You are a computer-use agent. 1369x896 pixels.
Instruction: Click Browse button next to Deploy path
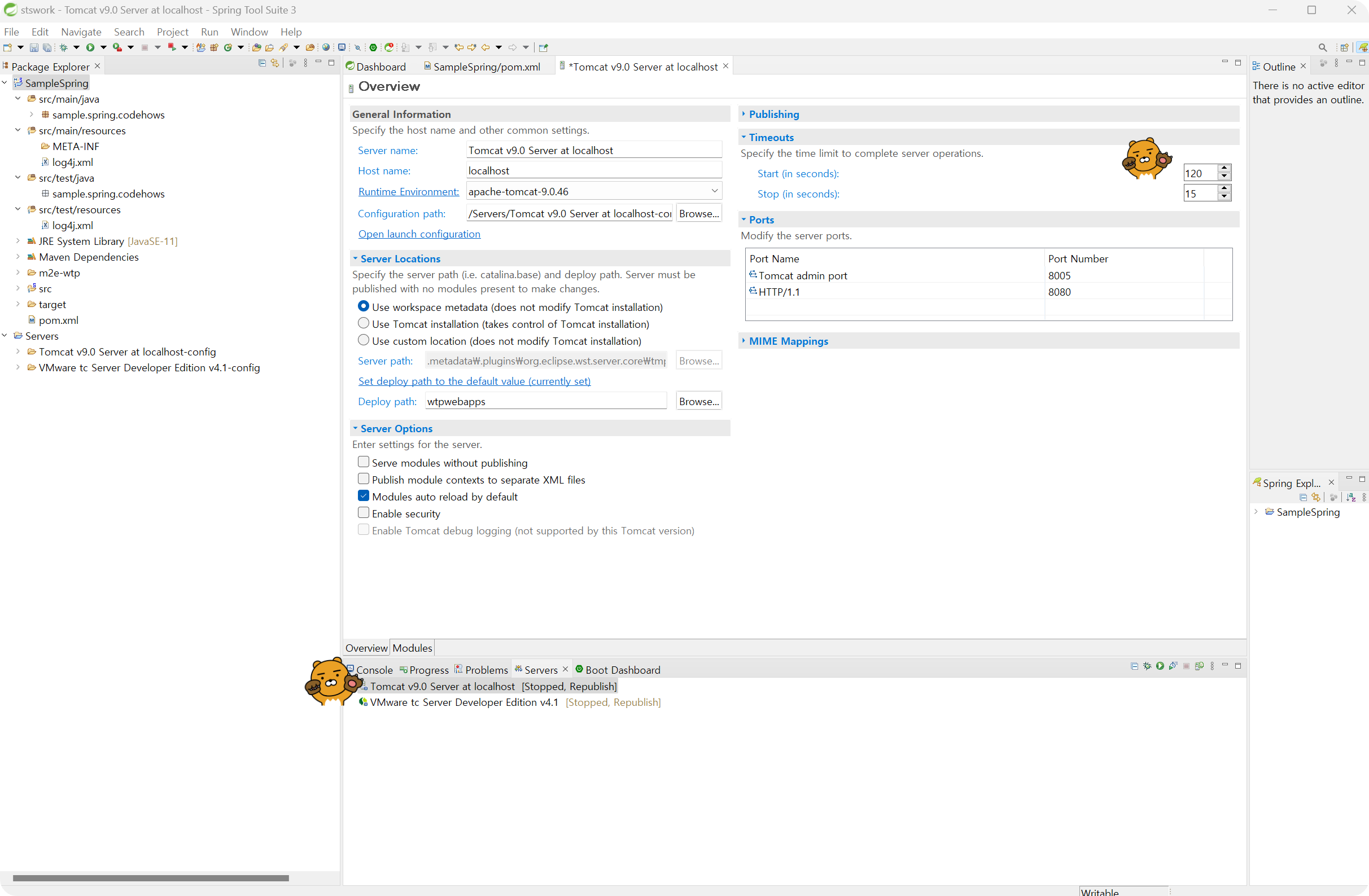(698, 401)
